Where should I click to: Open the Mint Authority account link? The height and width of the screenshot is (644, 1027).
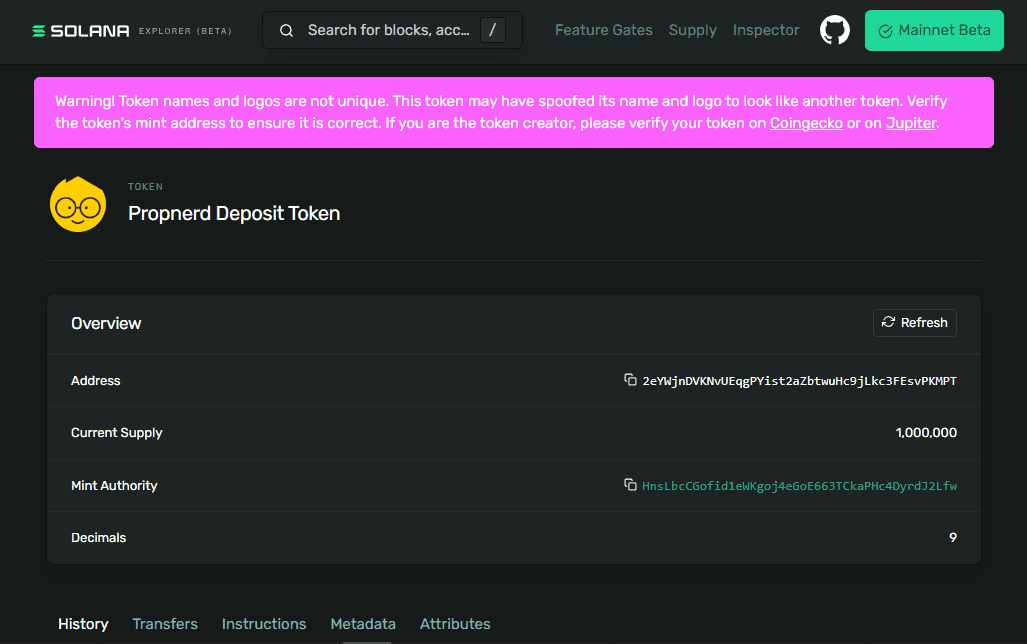pyautogui.click(x=799, y=485)
